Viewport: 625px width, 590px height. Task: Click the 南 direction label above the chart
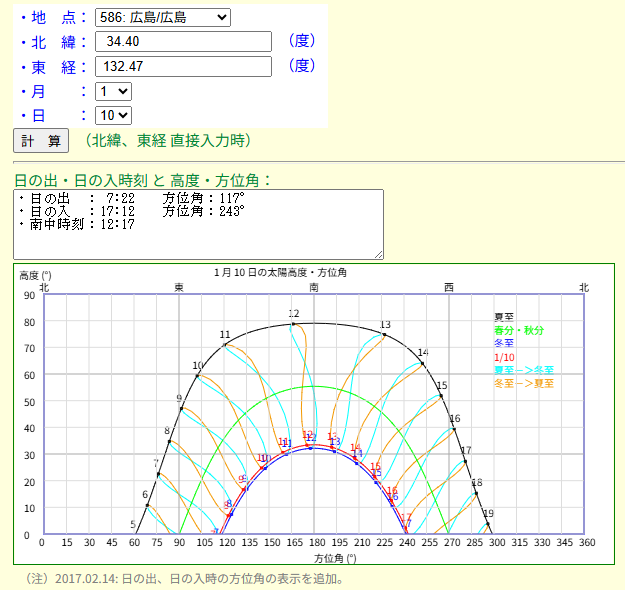[315, 287]
